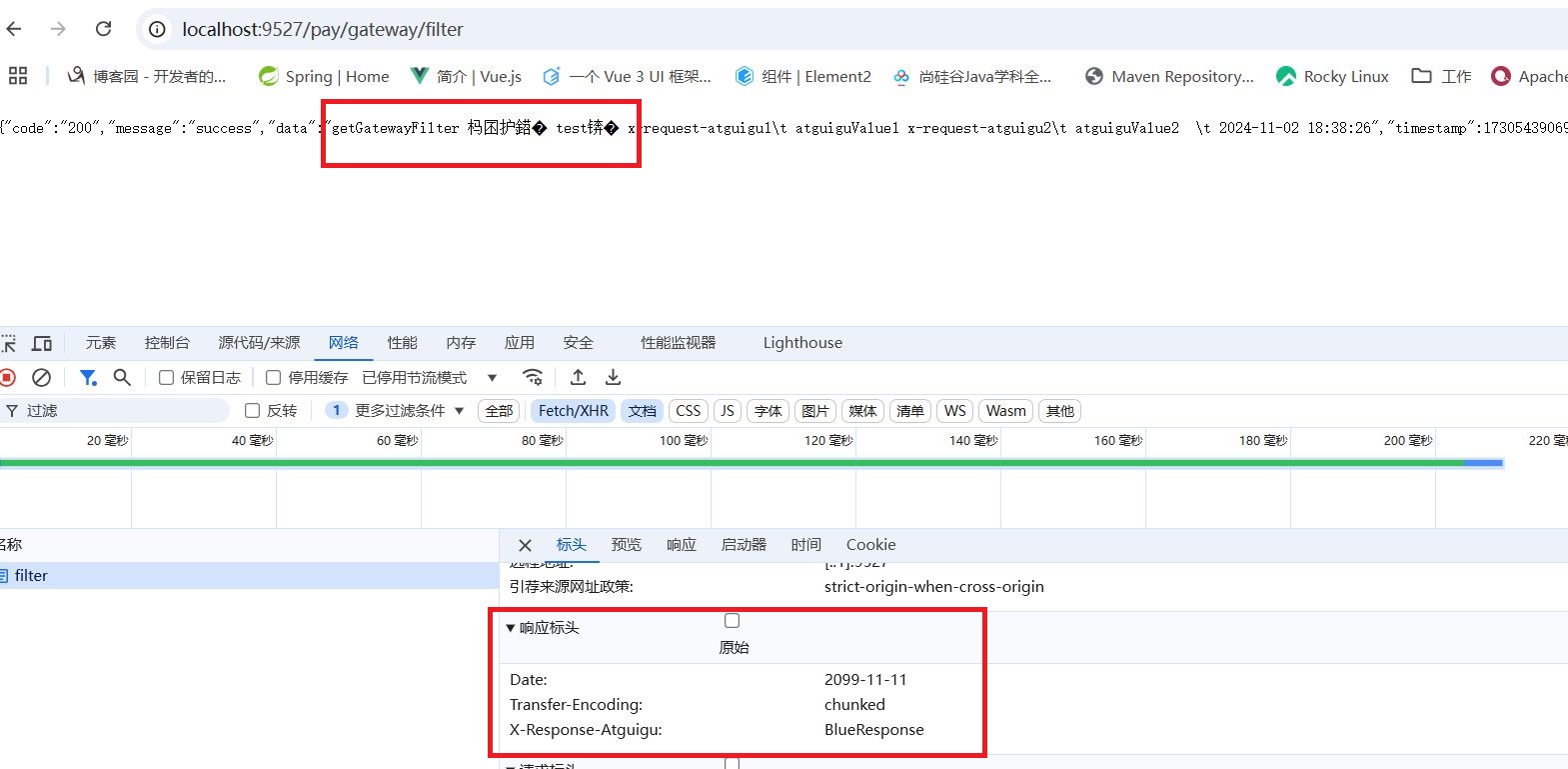Open the 一个 Vue 3 UI 框架 bookmark
The height and width of the screenshot is (769, 1568).
click(x=627, y=76)
